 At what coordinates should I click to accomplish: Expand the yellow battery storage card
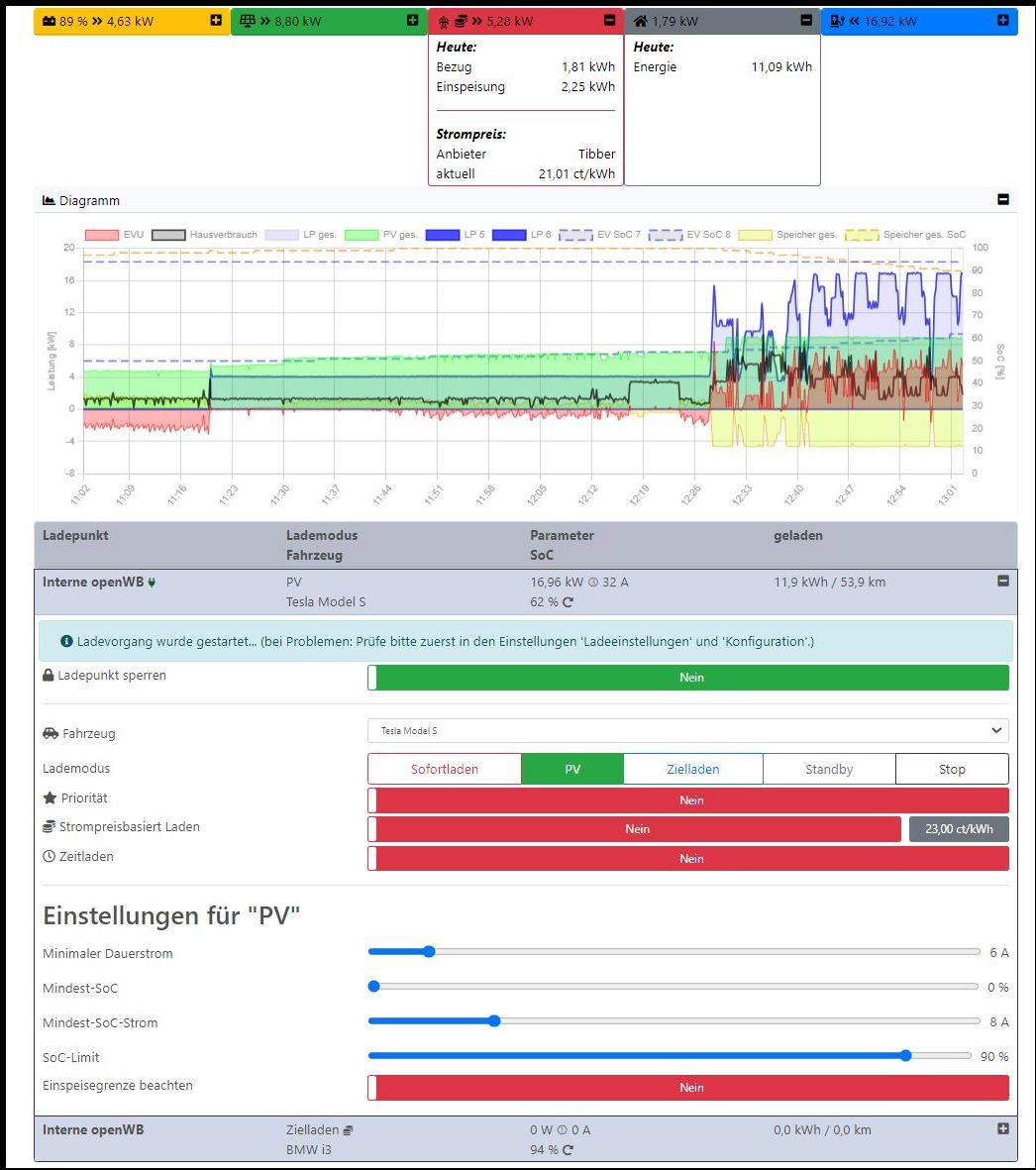point(216,21)
